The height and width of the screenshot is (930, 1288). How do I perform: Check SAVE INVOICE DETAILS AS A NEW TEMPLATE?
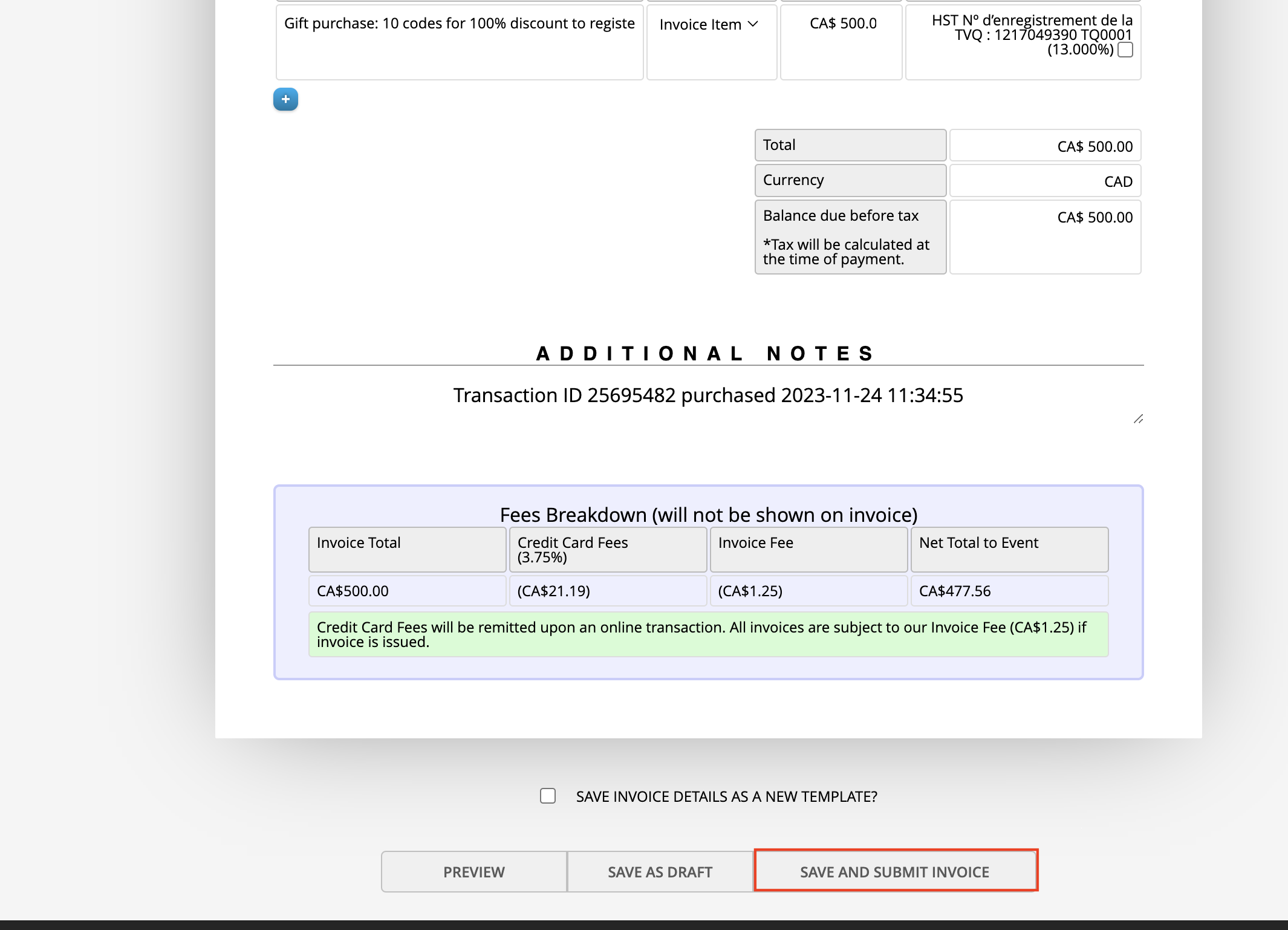547,796
